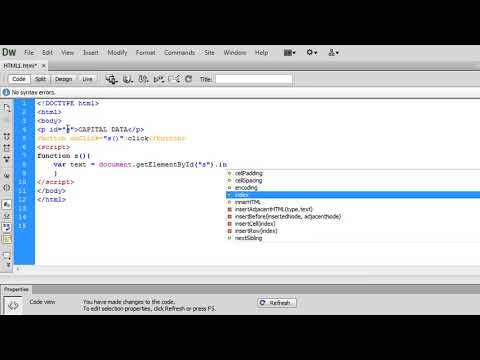Open the W3C Validation icon menu
Viewport: 480px width, 360px height.
159,79
